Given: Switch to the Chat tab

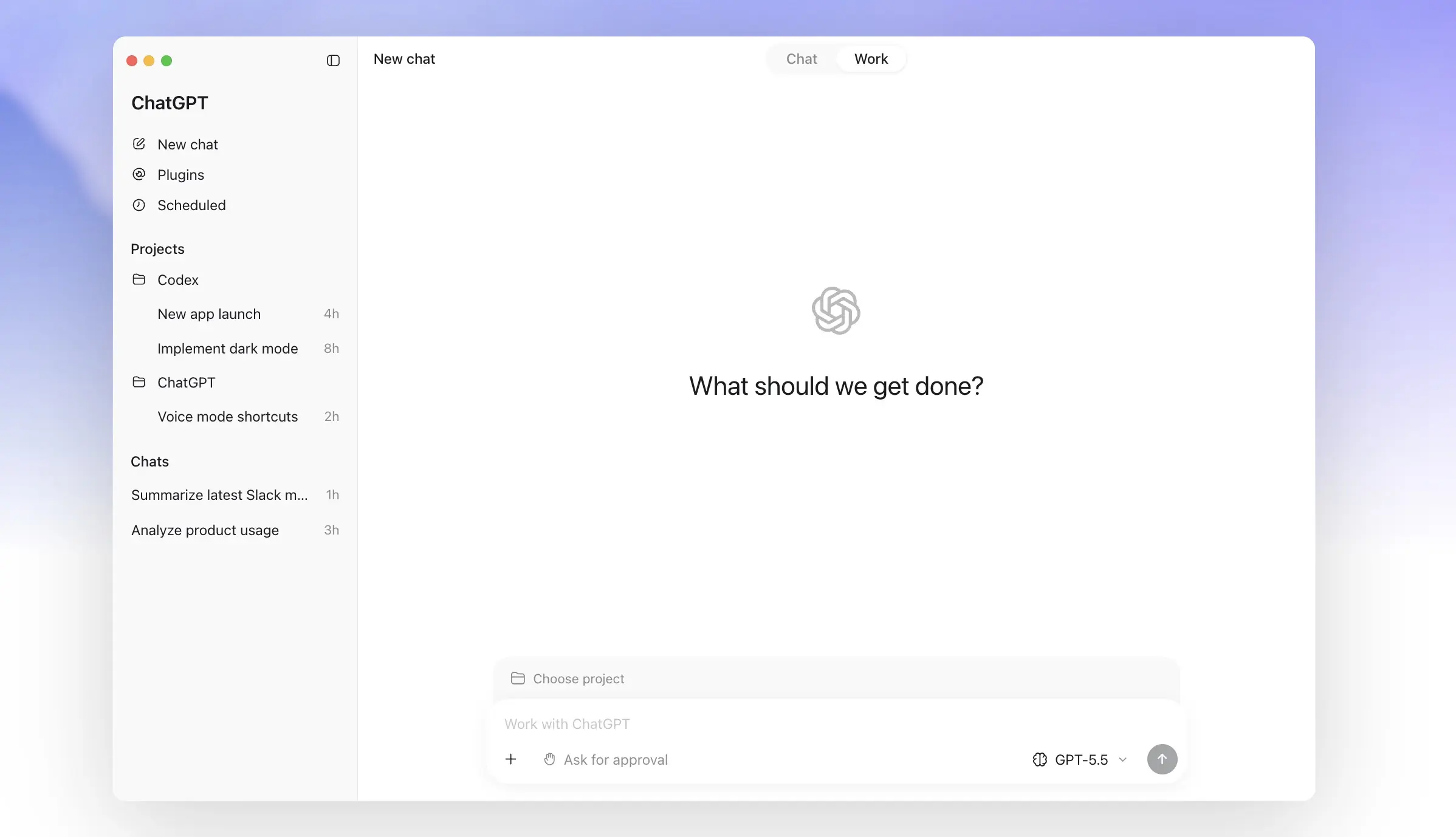Looking at the screenshot, I should [802, 59].
